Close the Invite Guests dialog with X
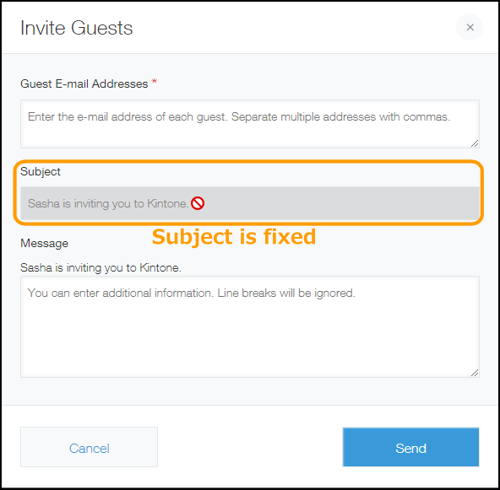Image resolution: width=500 pixels, height=490 pixels. click(x=470, y=27)
